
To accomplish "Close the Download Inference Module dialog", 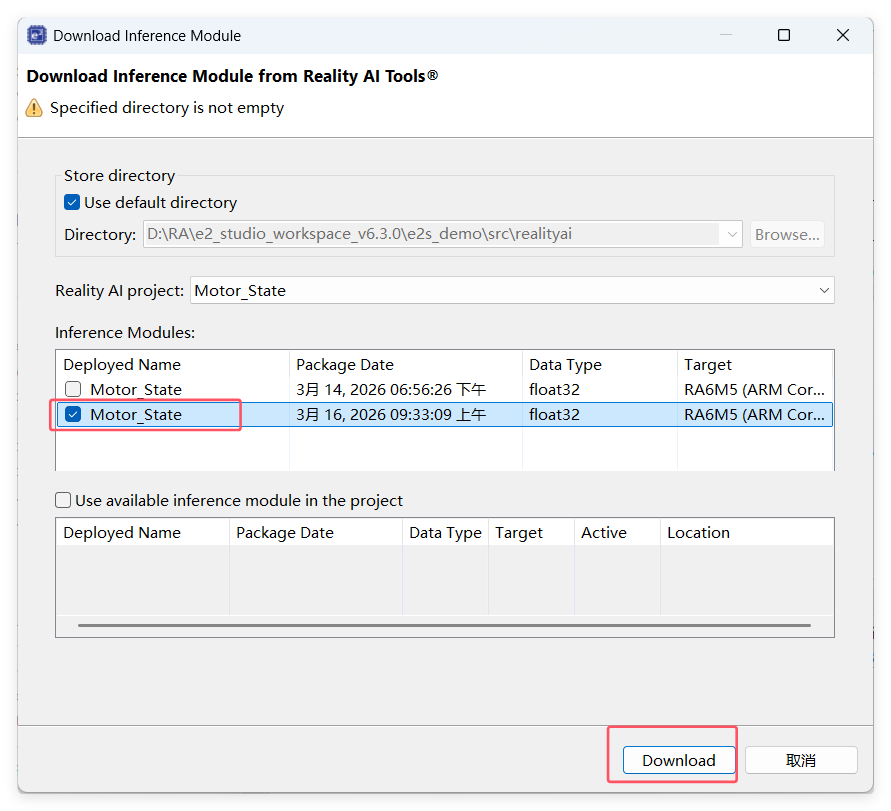I will [843, 35].
